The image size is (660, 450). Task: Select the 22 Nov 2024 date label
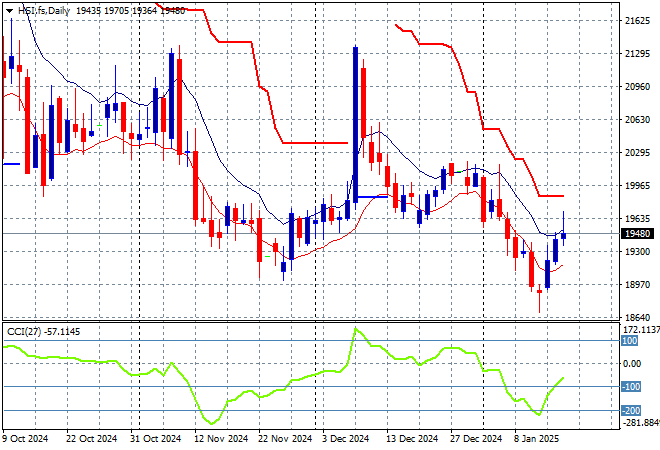[x=285, y=438]
